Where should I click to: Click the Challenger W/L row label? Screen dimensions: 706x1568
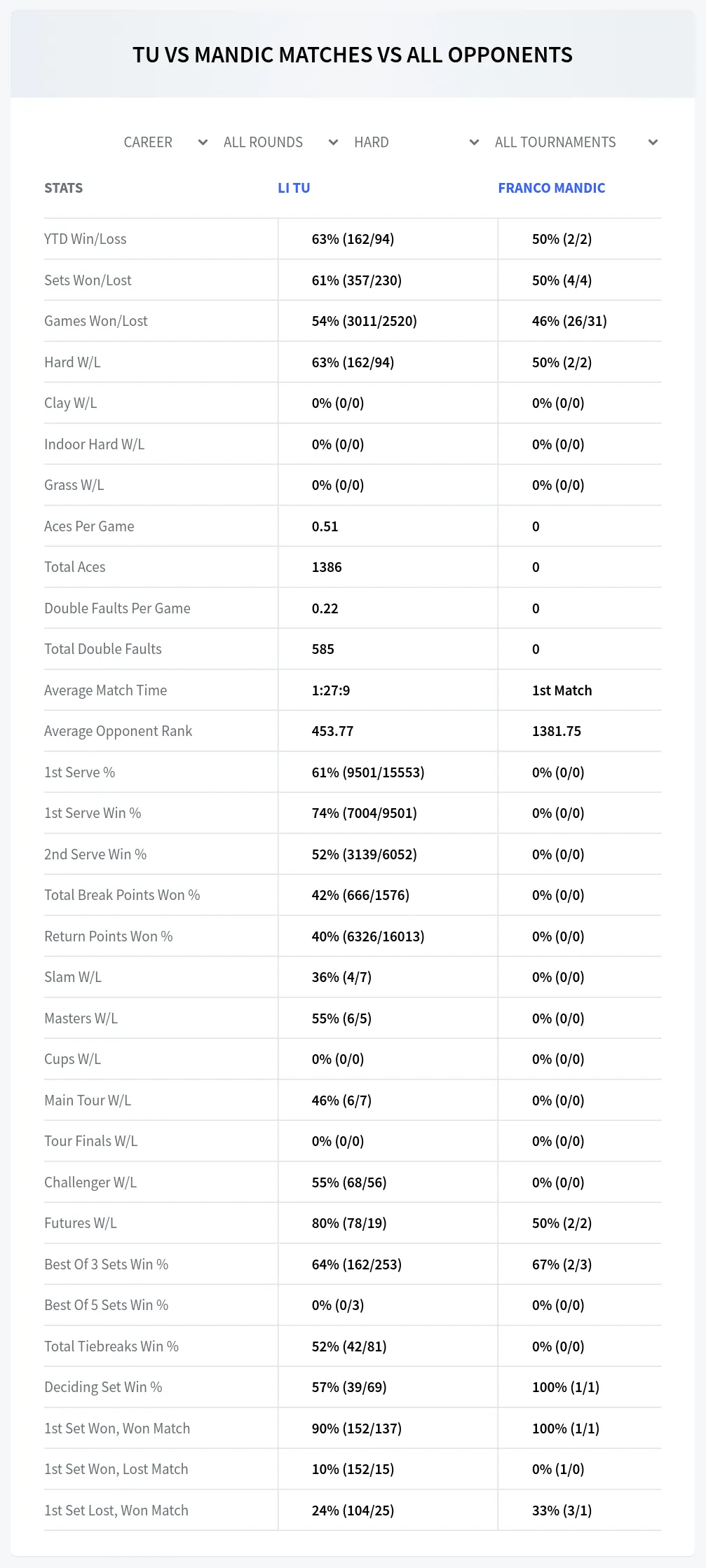[90, 1182]
